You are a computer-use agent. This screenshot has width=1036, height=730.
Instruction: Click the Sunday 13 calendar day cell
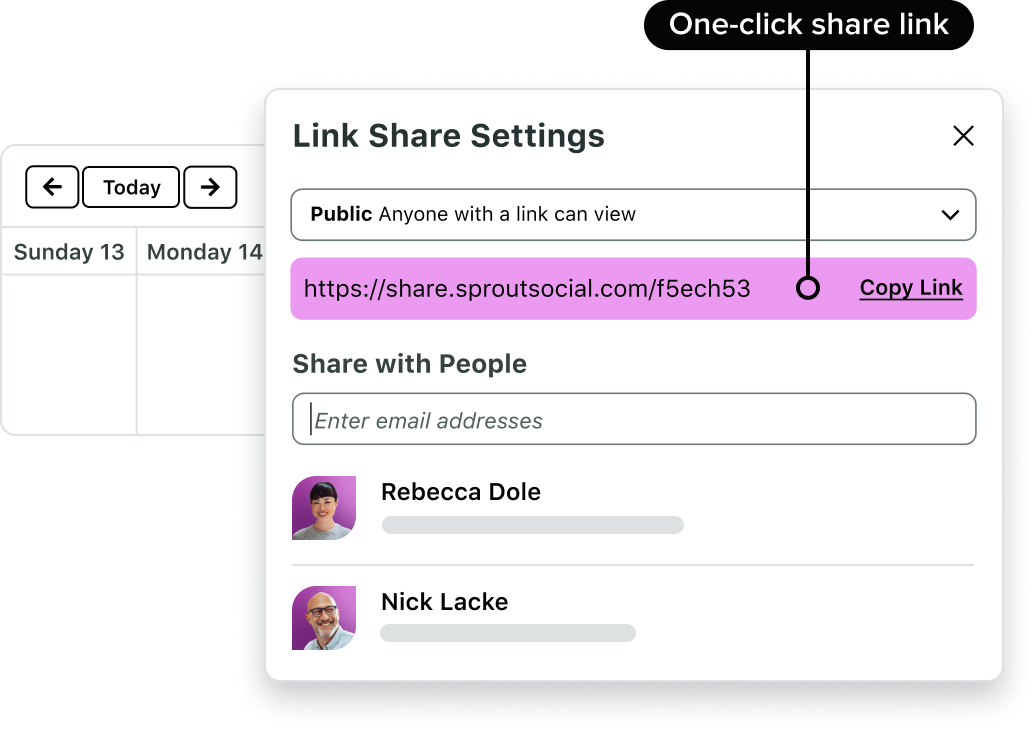(x=69, y=353)
